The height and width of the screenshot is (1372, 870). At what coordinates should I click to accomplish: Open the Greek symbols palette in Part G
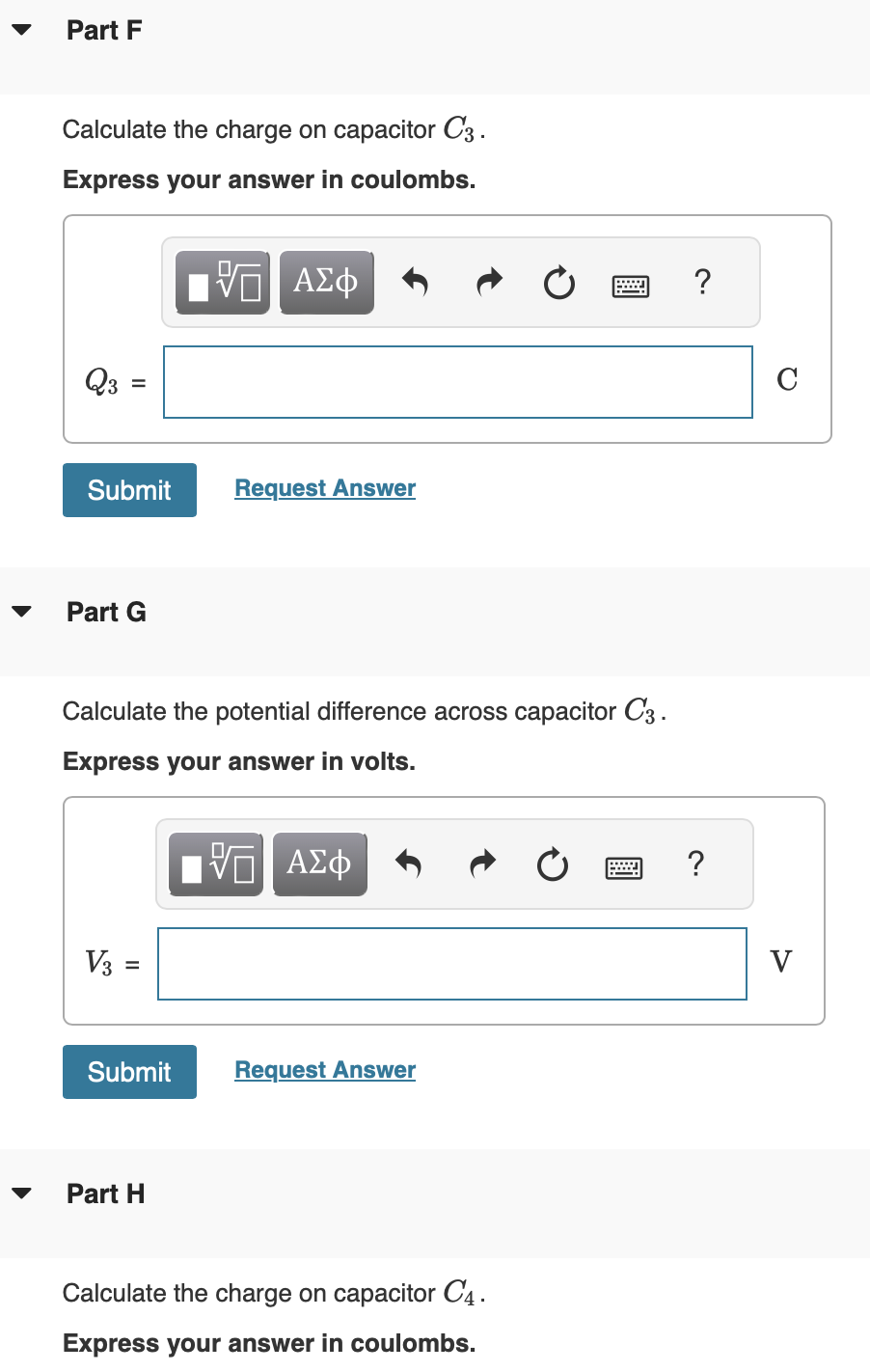click(319, 864)
